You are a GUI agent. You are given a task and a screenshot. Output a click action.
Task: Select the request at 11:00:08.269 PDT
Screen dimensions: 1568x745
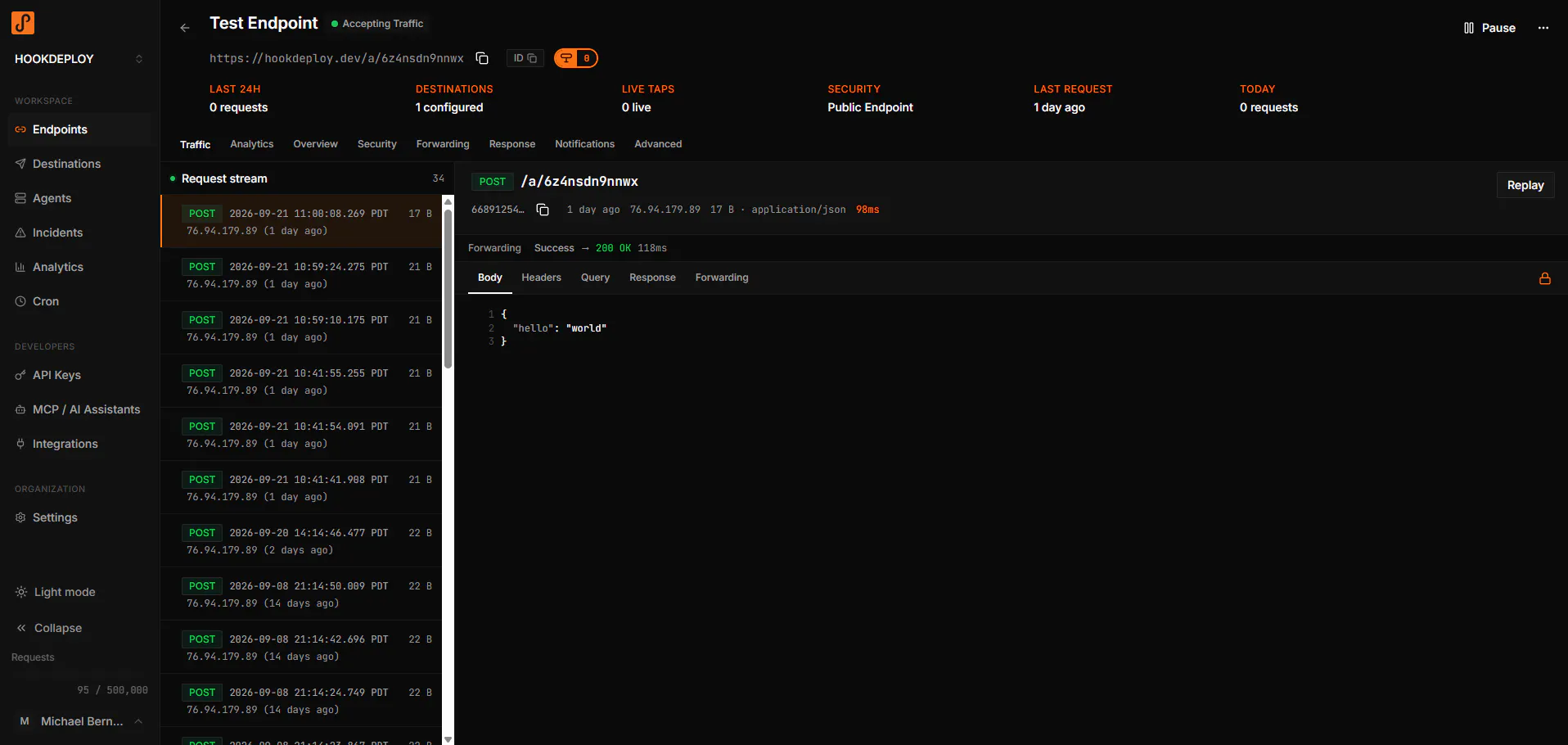coord(302,221)
